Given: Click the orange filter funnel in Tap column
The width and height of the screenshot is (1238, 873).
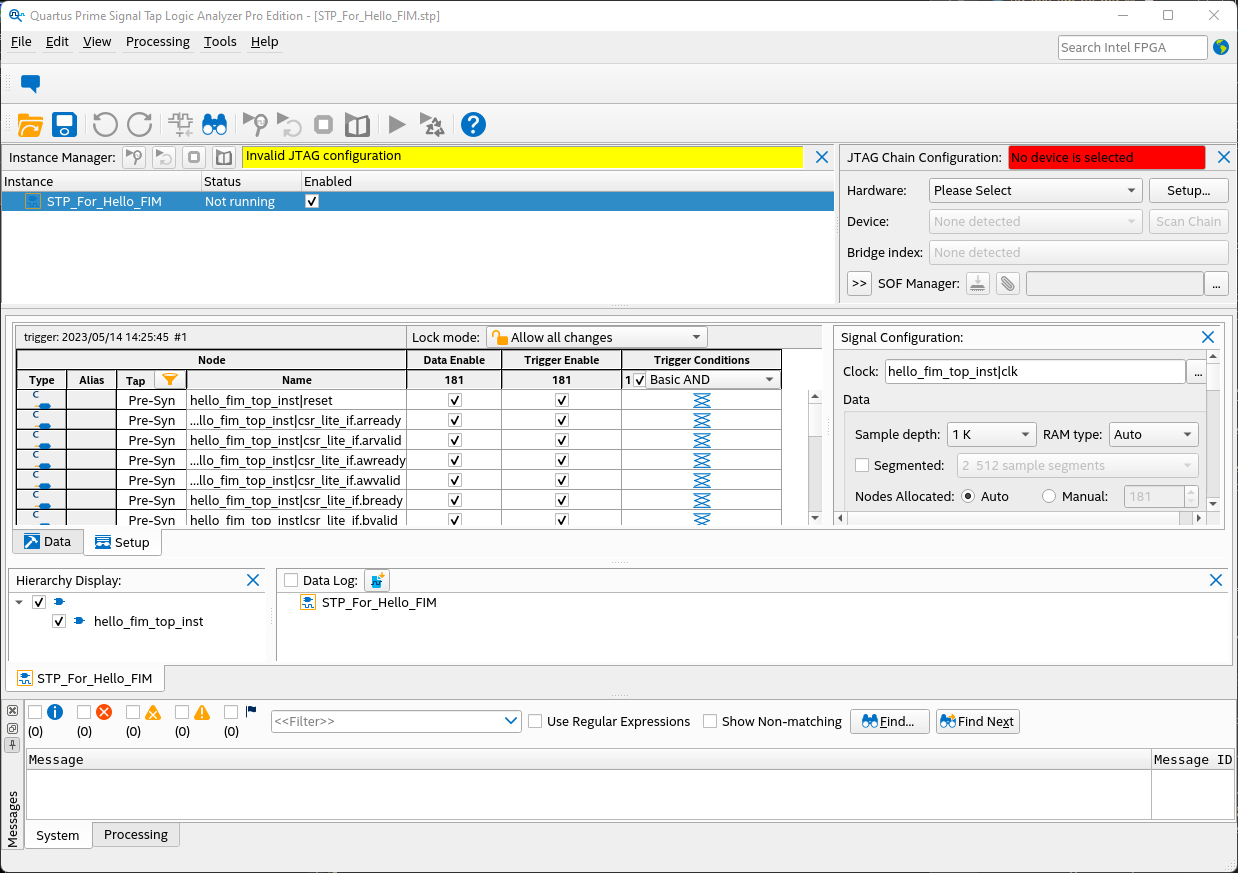Looking at the screenshot, I should click(x=170, y=380).
